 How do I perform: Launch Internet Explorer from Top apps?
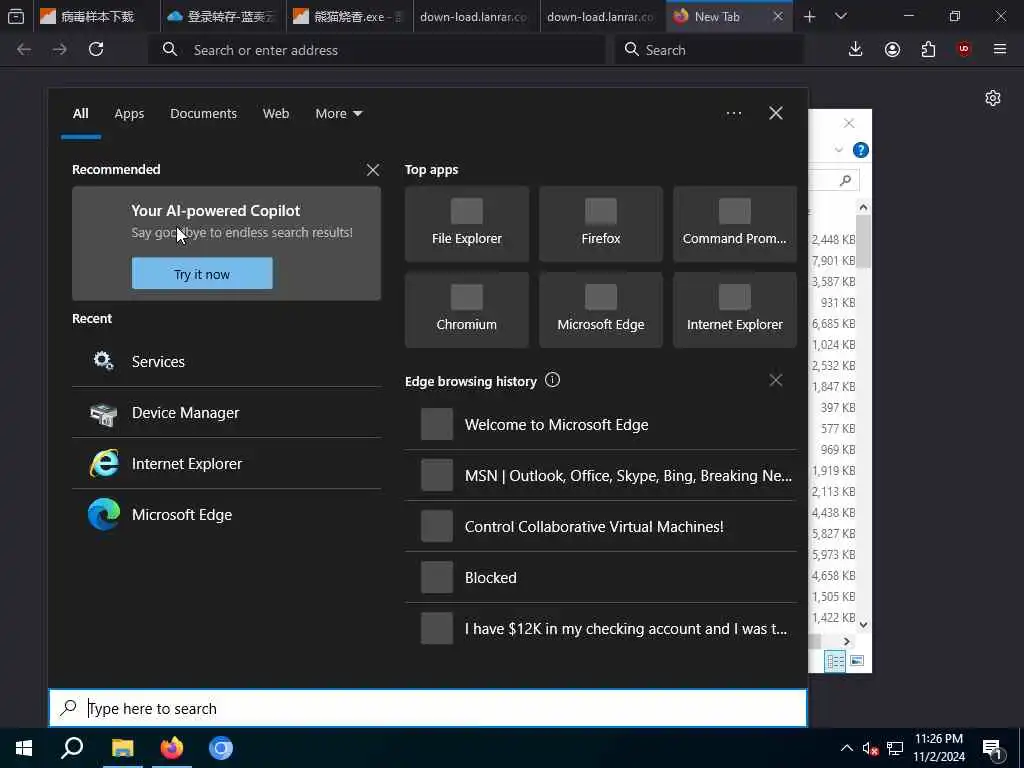click(735, 310)
